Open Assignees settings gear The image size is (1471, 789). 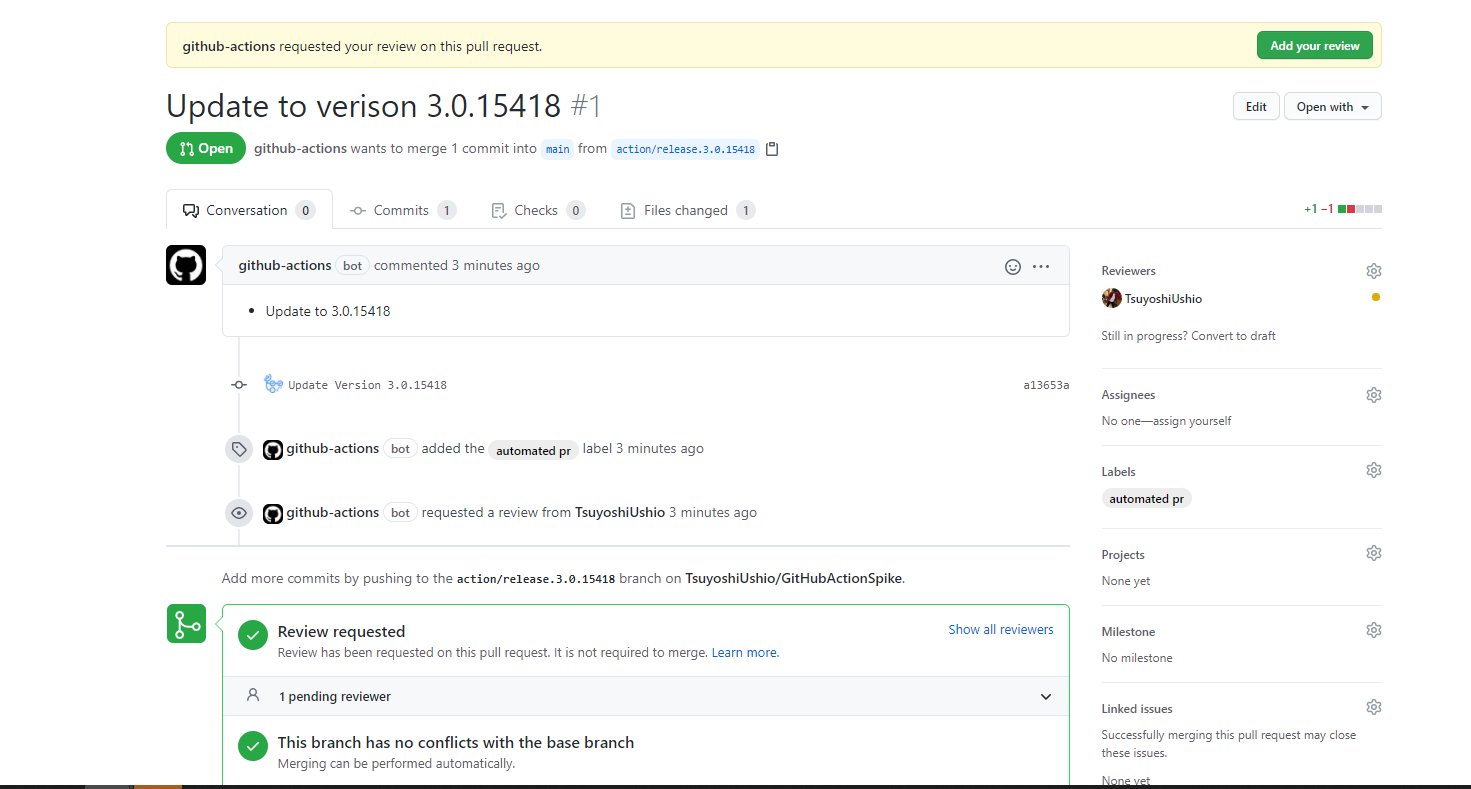point(1374,395)
